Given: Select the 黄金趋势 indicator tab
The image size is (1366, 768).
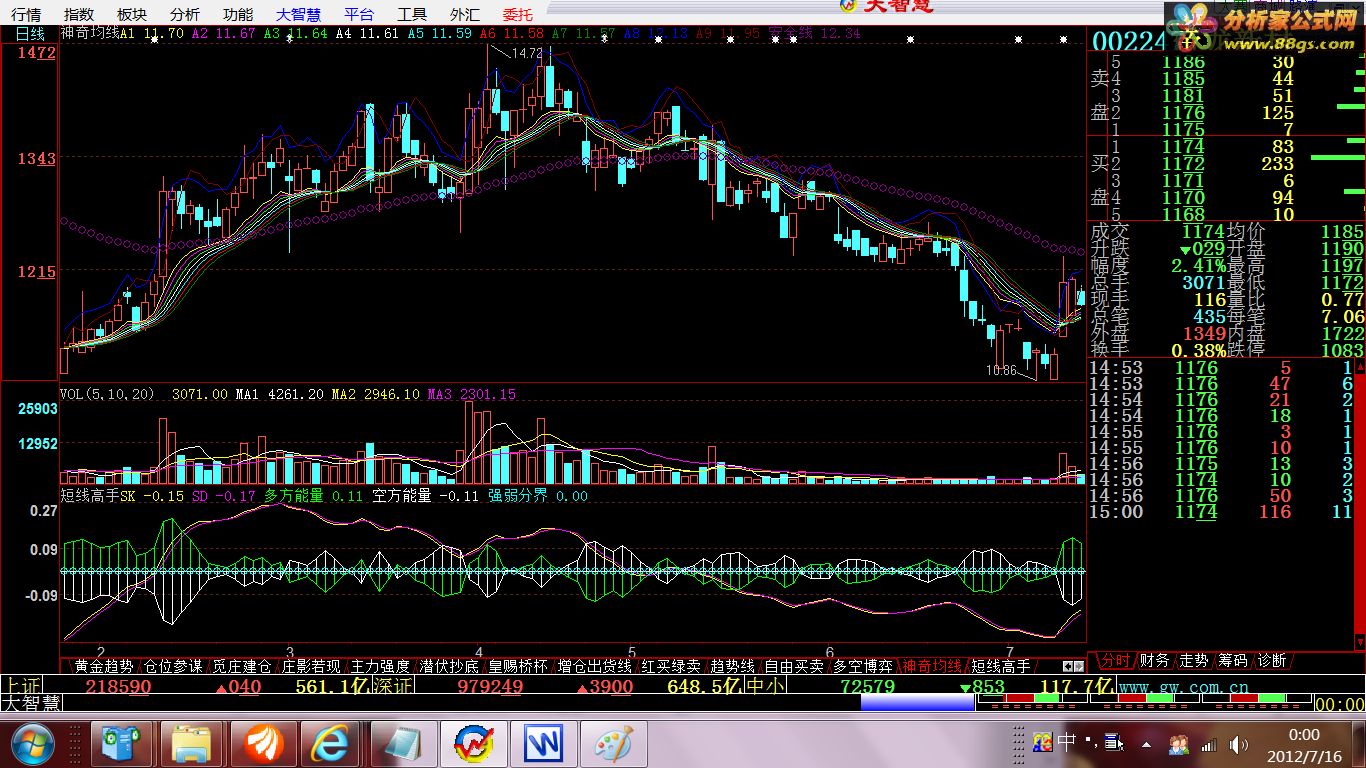Looking at the screenshot, I should point(103,666).
